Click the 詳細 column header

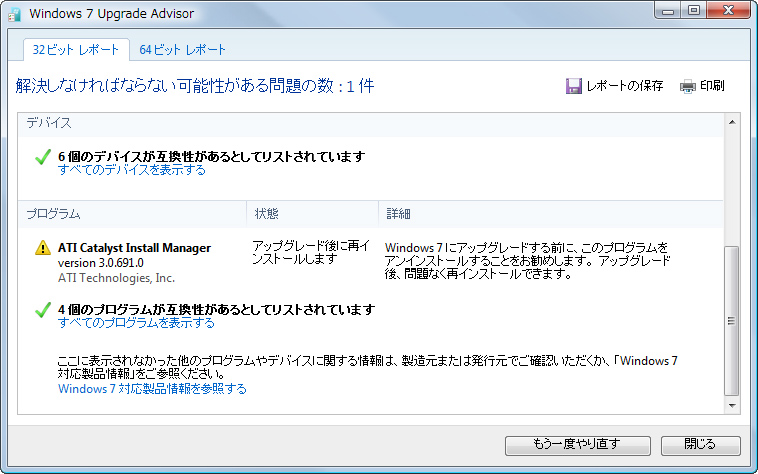tap(551, 214)
